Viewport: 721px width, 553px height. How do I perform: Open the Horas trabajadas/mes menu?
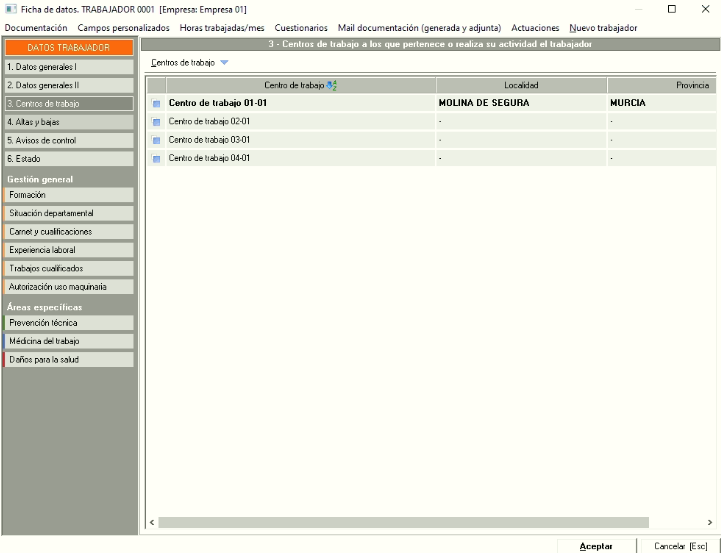(x=222, y=28)
